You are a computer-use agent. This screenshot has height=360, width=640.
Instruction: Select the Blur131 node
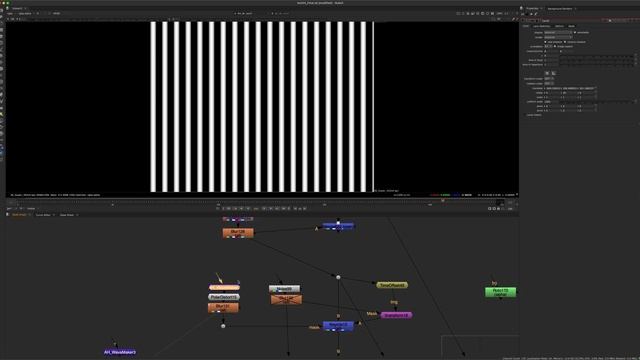pos(223,307)
